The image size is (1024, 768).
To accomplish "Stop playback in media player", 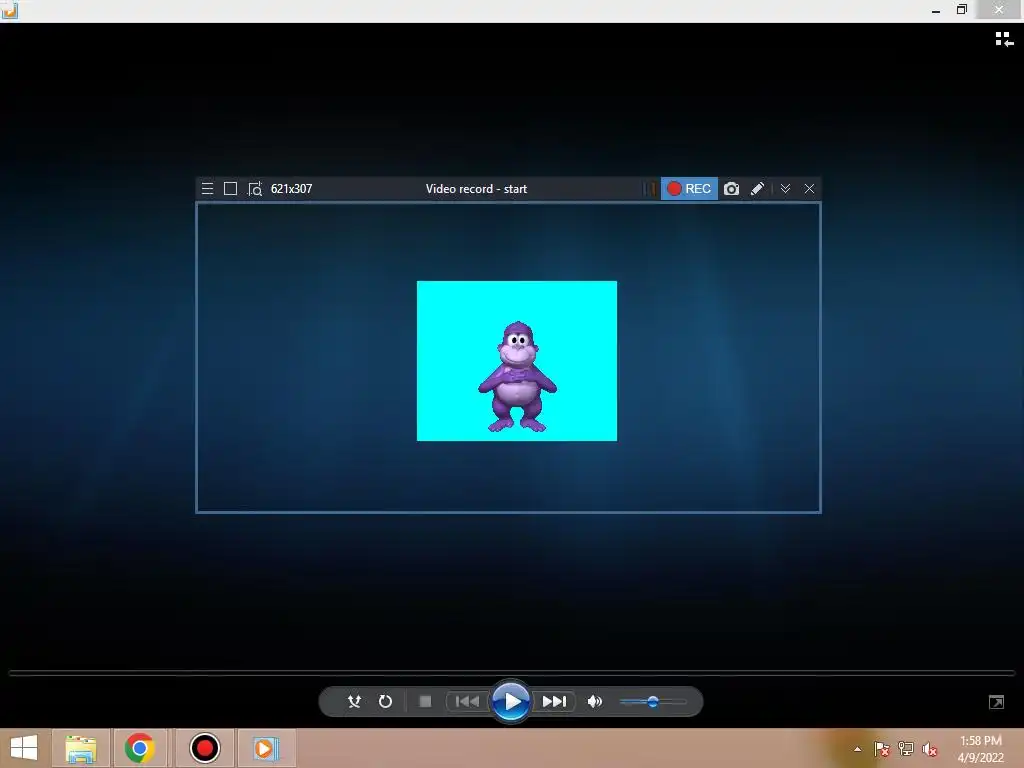I will coord(425,701).
